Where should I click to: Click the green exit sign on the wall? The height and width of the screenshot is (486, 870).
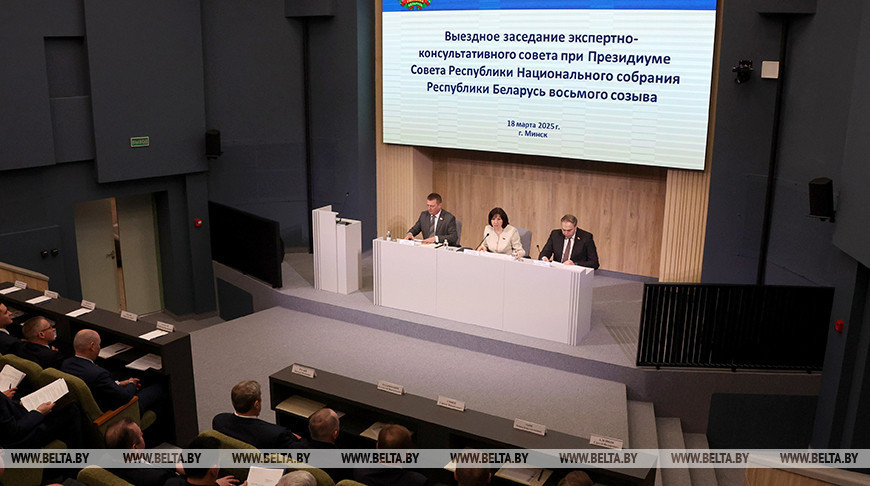(139, 141)
